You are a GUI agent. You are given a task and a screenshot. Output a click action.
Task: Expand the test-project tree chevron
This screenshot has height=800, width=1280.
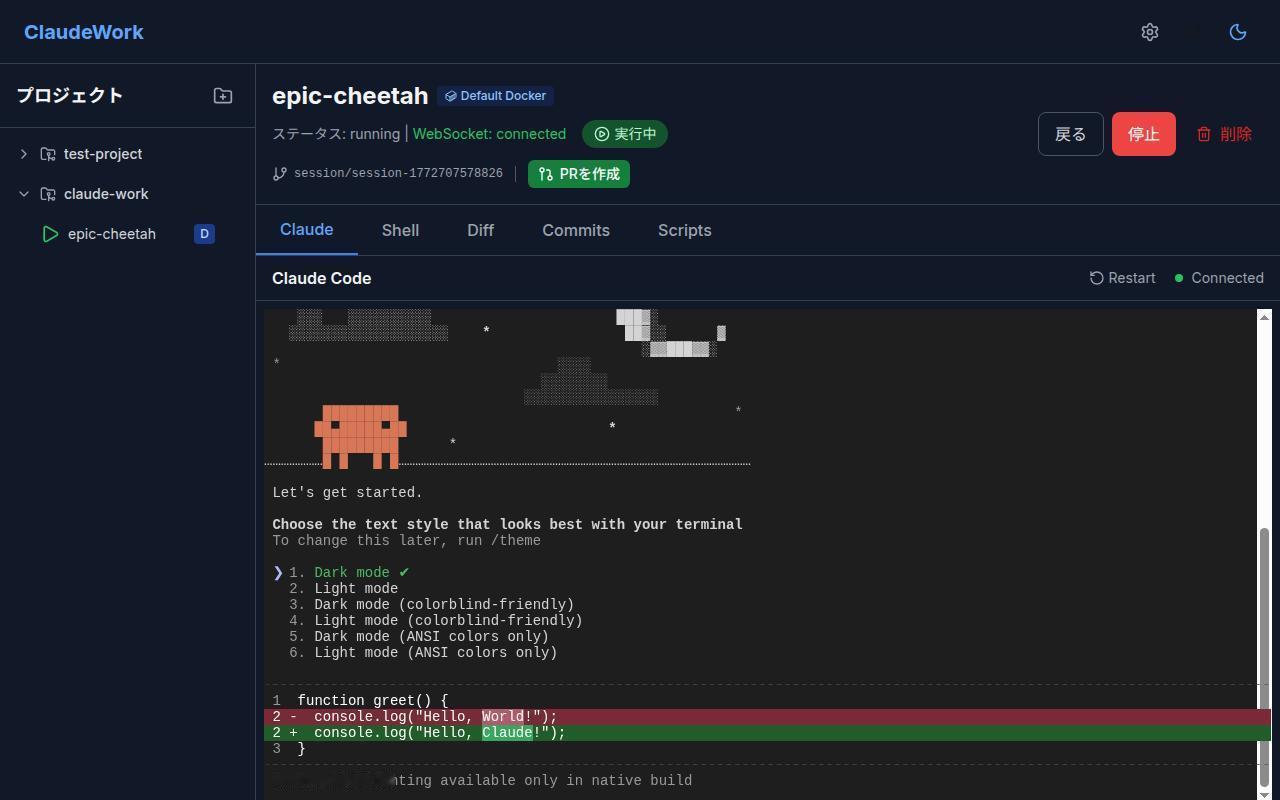click(24, 154)
